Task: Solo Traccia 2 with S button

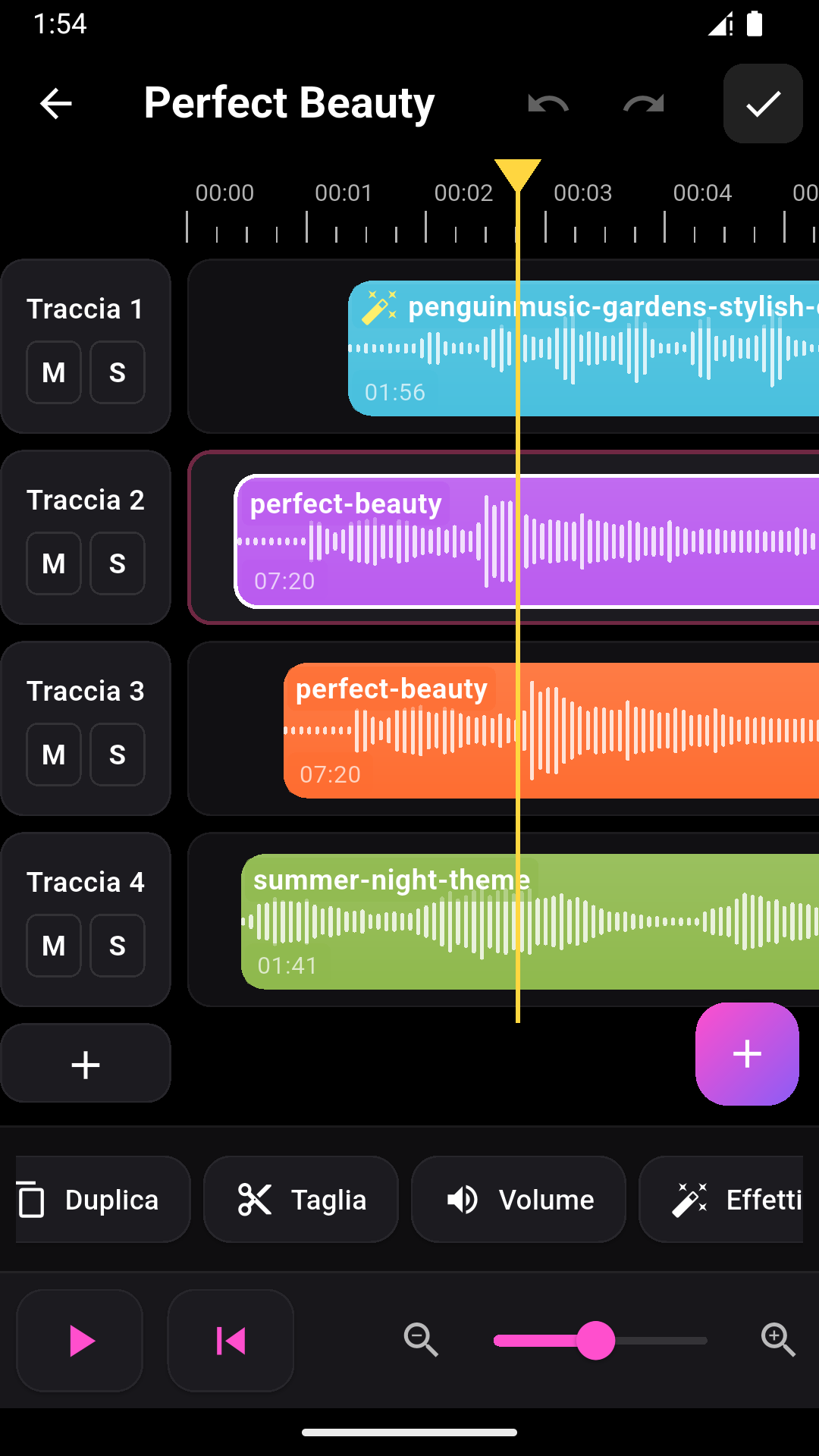Action: [118, 563]
